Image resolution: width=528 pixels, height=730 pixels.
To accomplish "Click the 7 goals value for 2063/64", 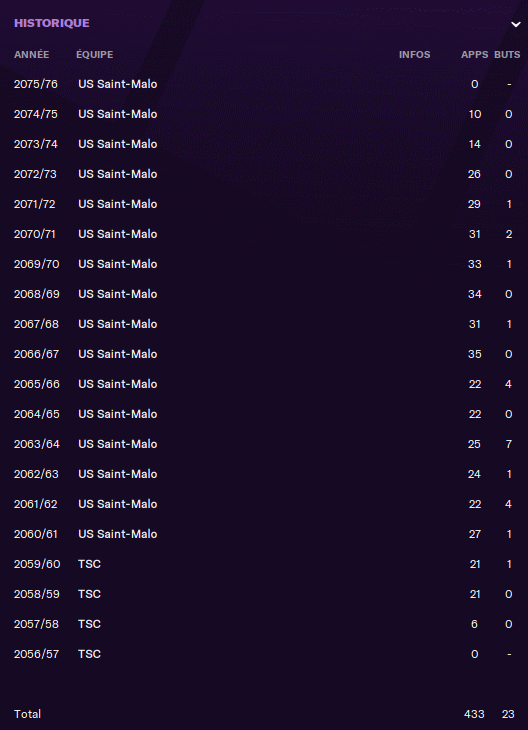I will click(509, 444).
